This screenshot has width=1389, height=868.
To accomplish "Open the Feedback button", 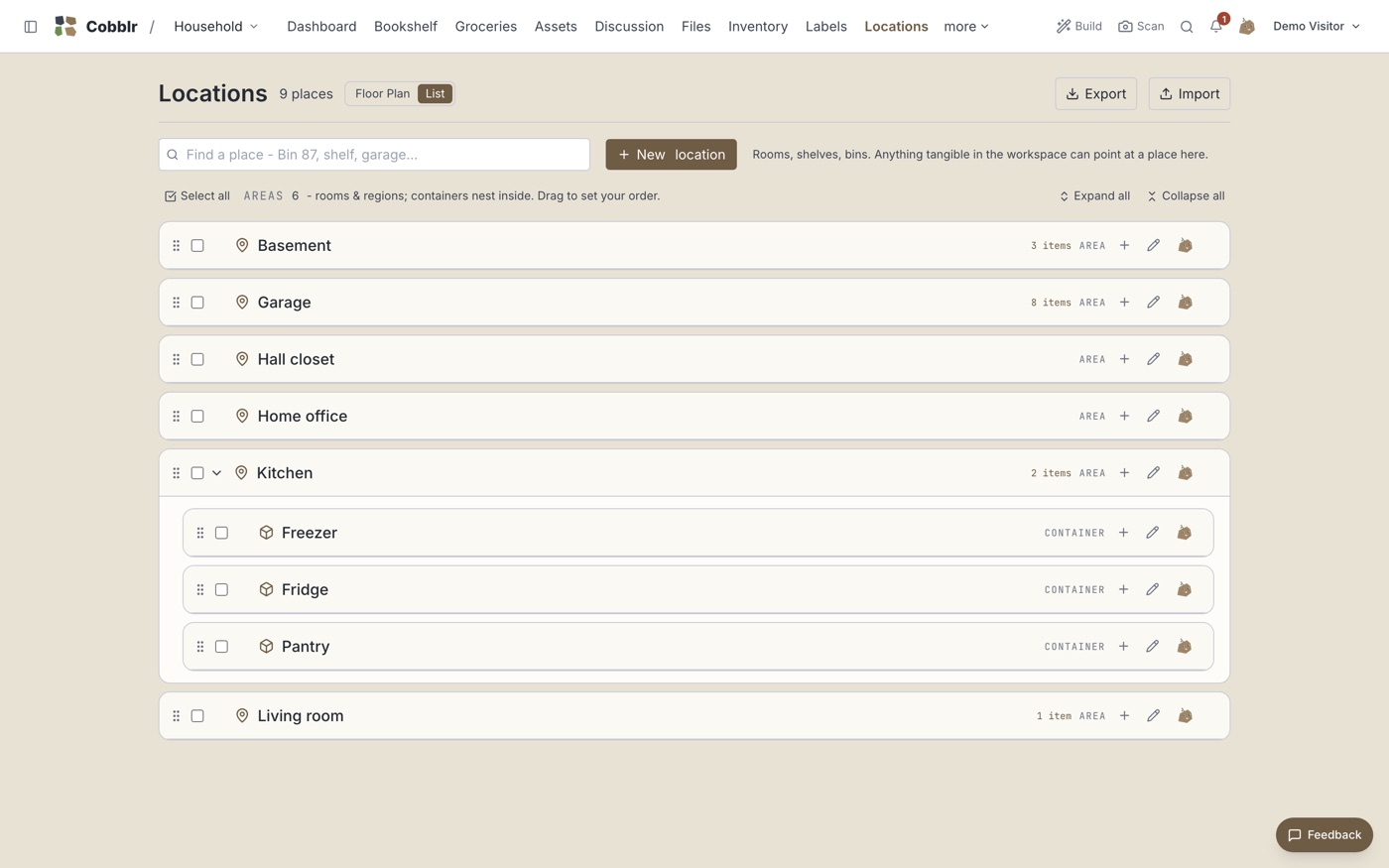I will point(1325,835).
